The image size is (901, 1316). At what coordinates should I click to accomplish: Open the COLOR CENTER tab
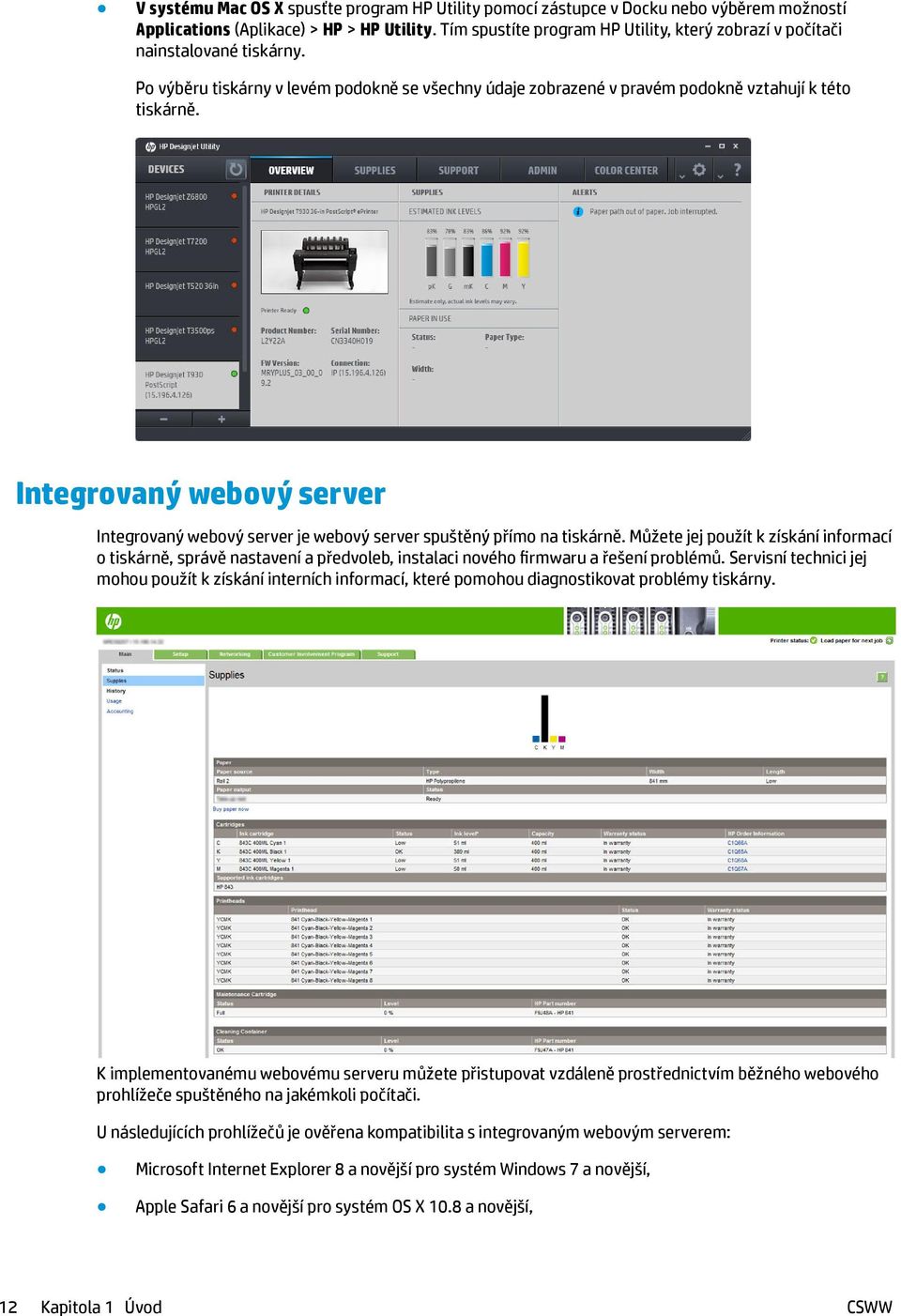(x=626, y=171)
